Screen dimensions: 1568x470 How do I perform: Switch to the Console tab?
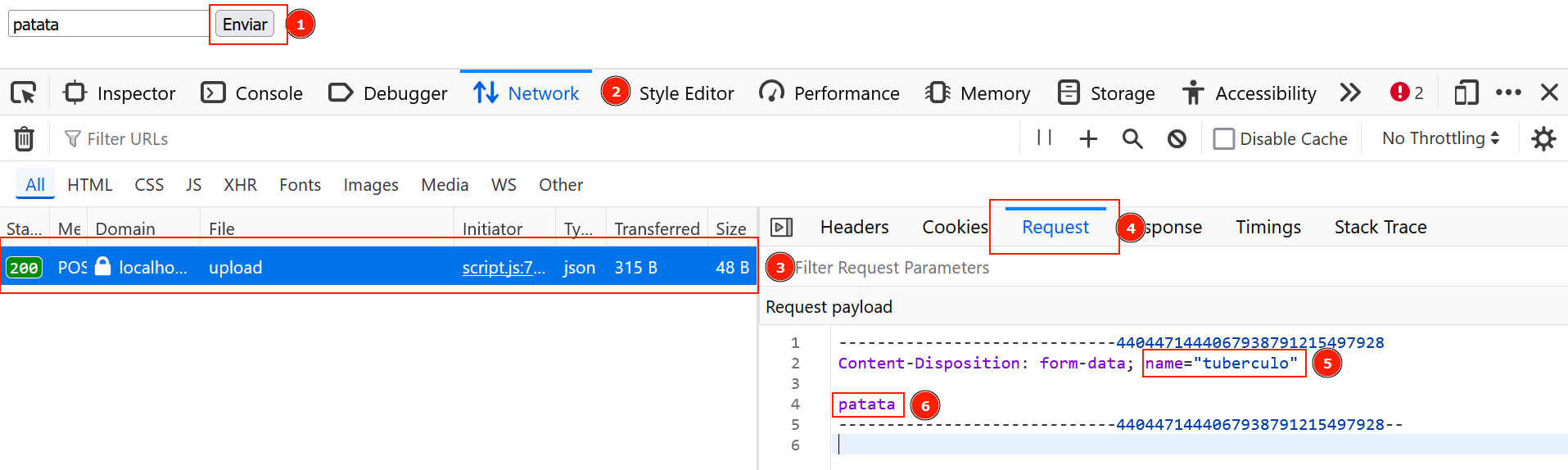tap(252, 93)
